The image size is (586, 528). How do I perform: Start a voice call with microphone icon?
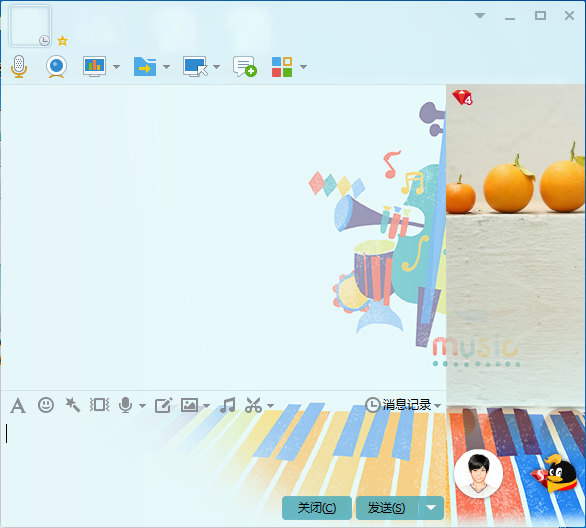click(19, 67)
